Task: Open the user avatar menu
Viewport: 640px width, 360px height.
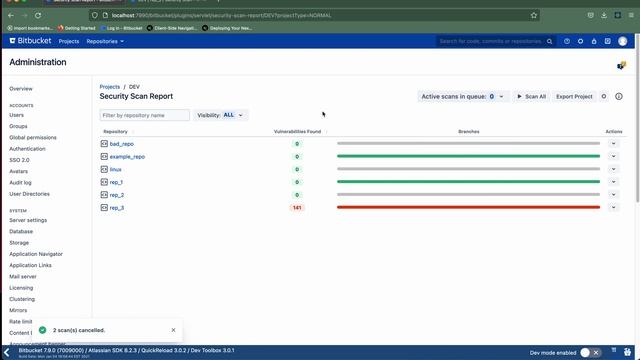Action: pos(622,41)
